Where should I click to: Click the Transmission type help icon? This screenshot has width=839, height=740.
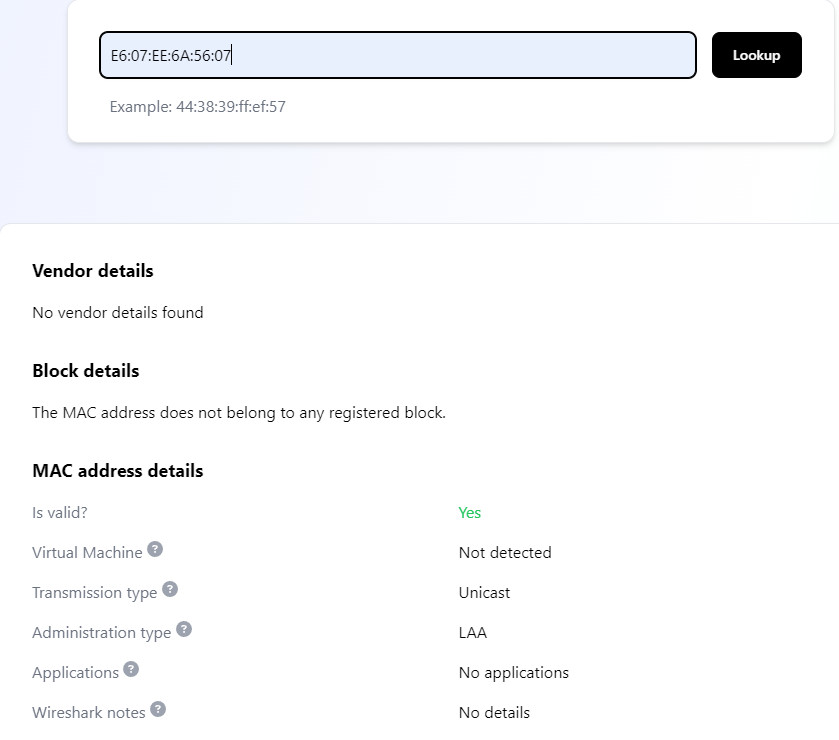pos(170,589)
